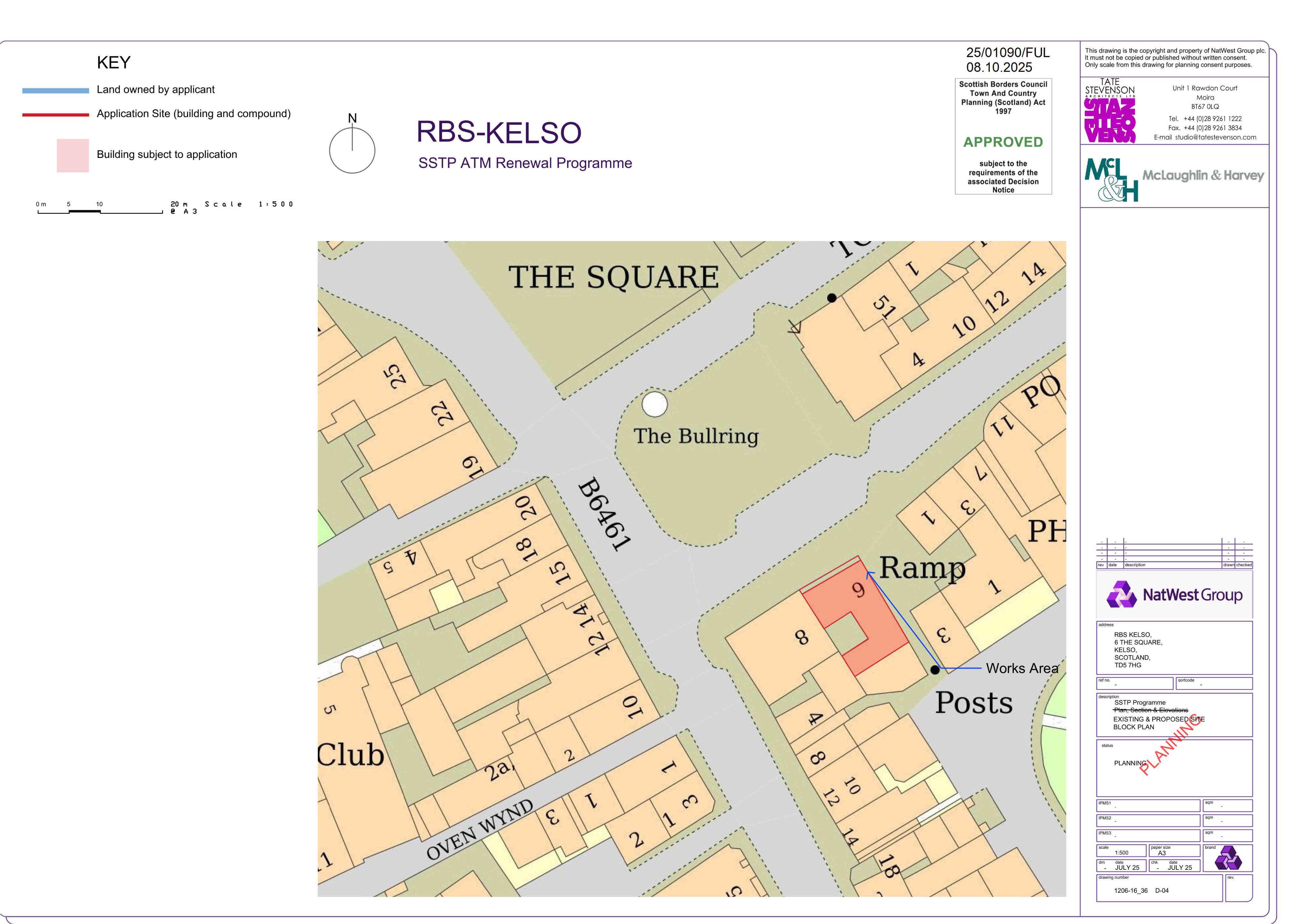This screenshot has width=1307, height=924.
Task: Click the 'THE SQUARE' map label
Action: [x=614, y=277]
